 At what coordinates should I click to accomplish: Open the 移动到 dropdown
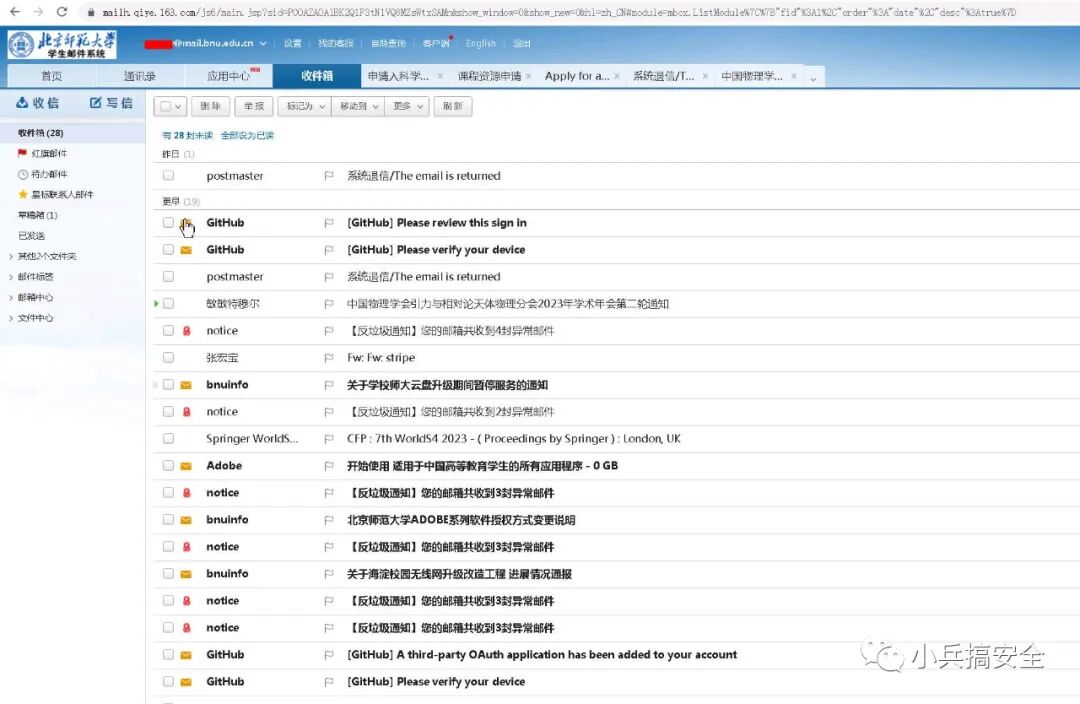coord(358,106)
